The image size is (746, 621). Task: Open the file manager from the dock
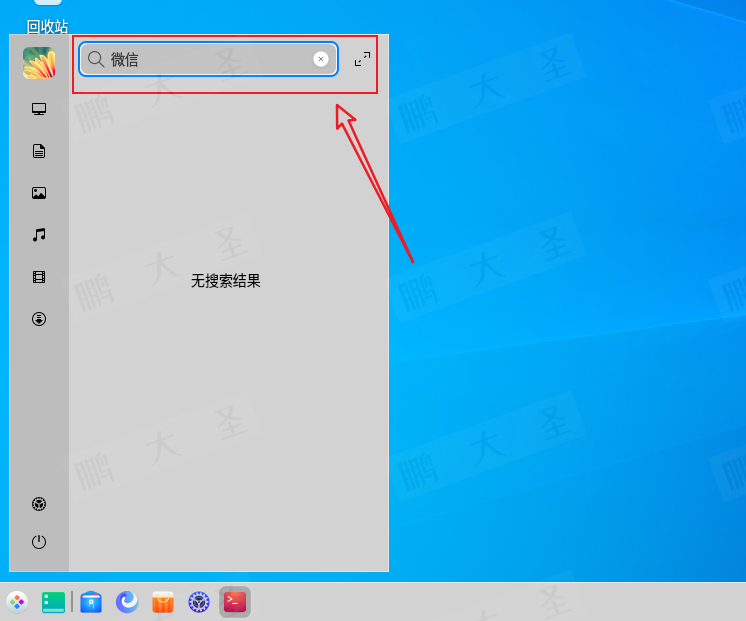coord(91,602)
